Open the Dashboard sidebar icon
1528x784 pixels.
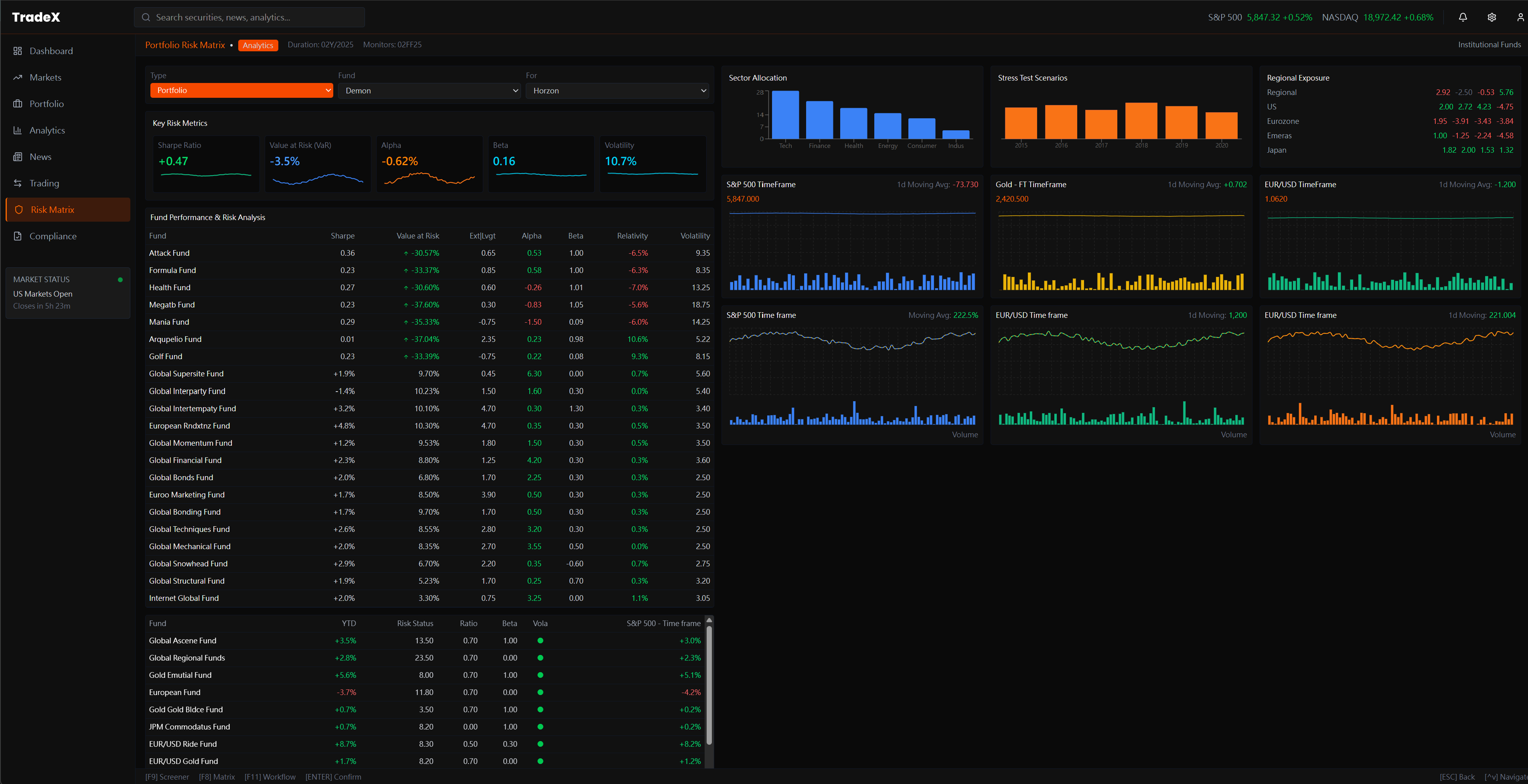coord(18,51)
